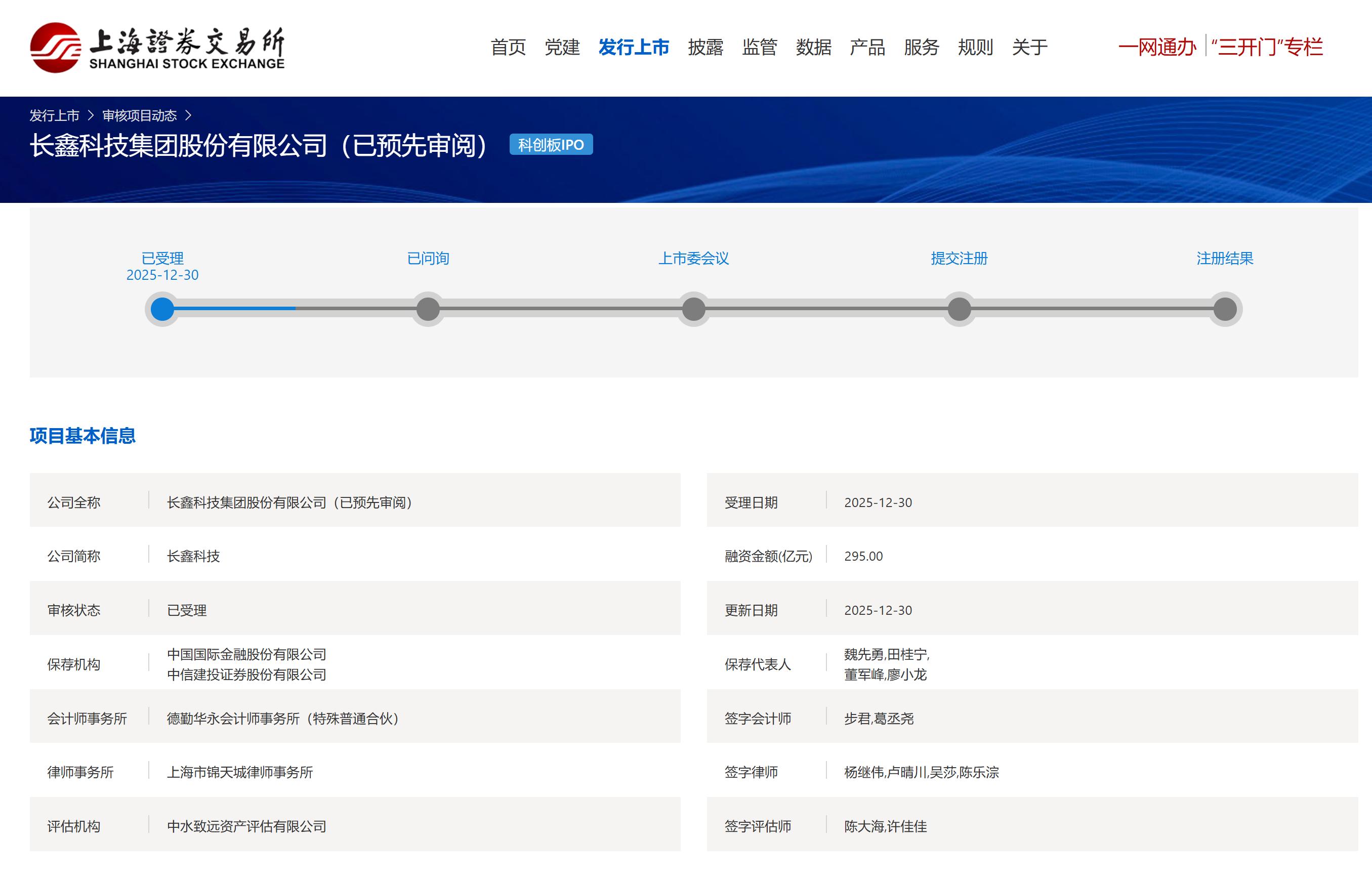Open the 首页 menu item

point(508,47)
